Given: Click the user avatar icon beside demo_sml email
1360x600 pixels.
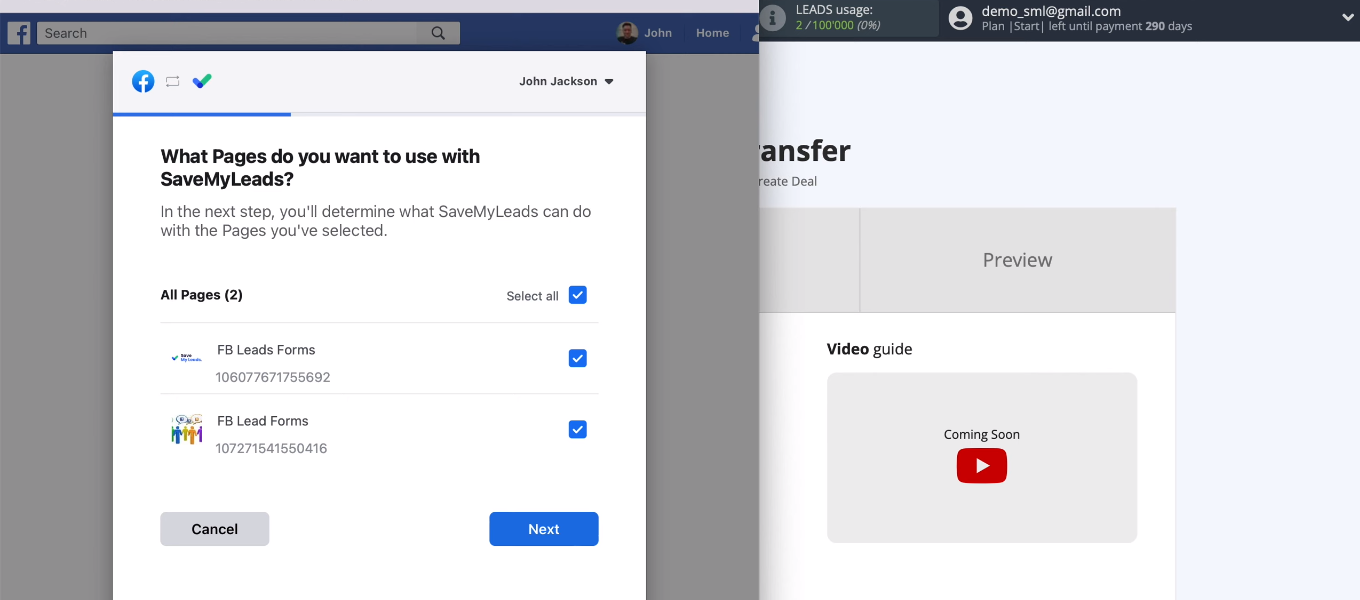Looking at the screenshot, I should point(960,18).
